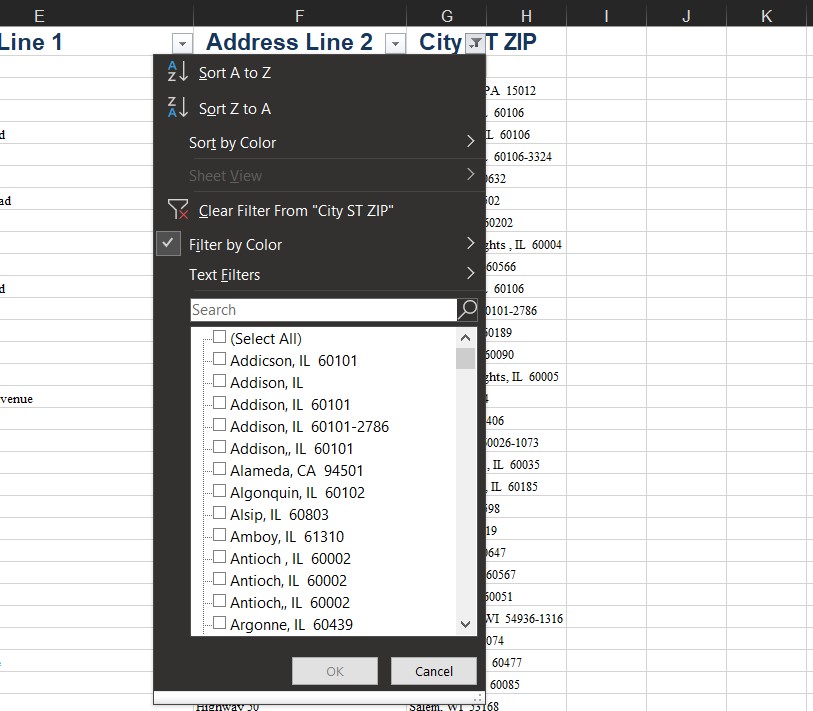Select the Amboy, IL 61310 checkbox
The image size is (813, 711).
[220, 536]
